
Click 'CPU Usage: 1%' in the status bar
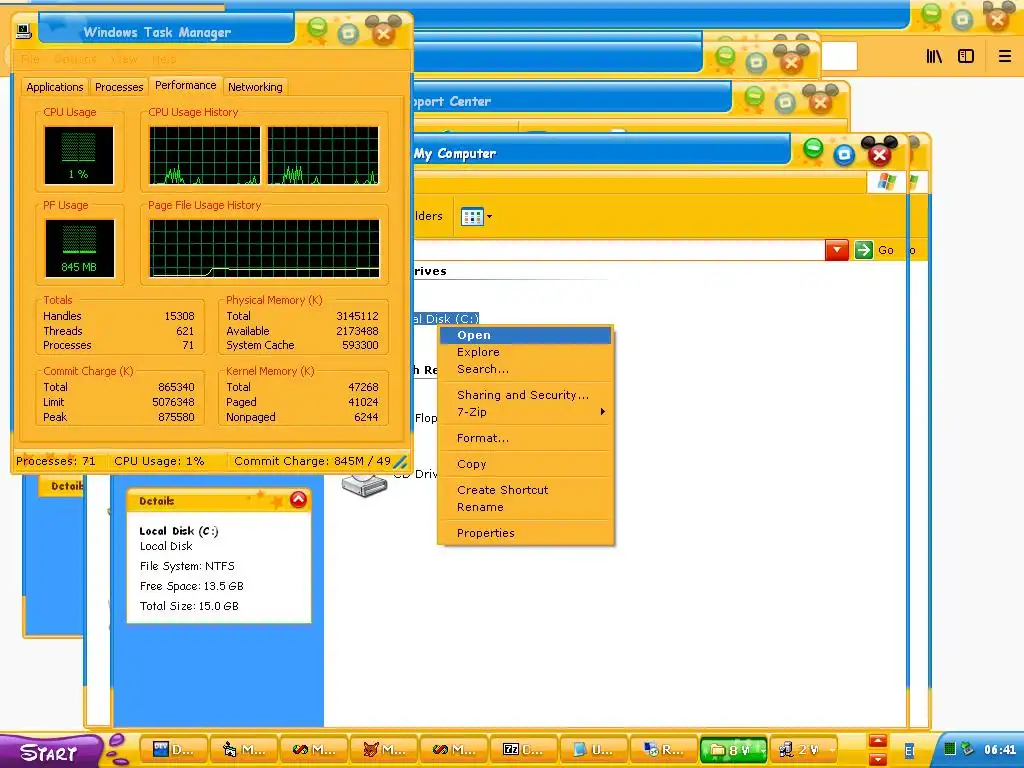point(159,461)
